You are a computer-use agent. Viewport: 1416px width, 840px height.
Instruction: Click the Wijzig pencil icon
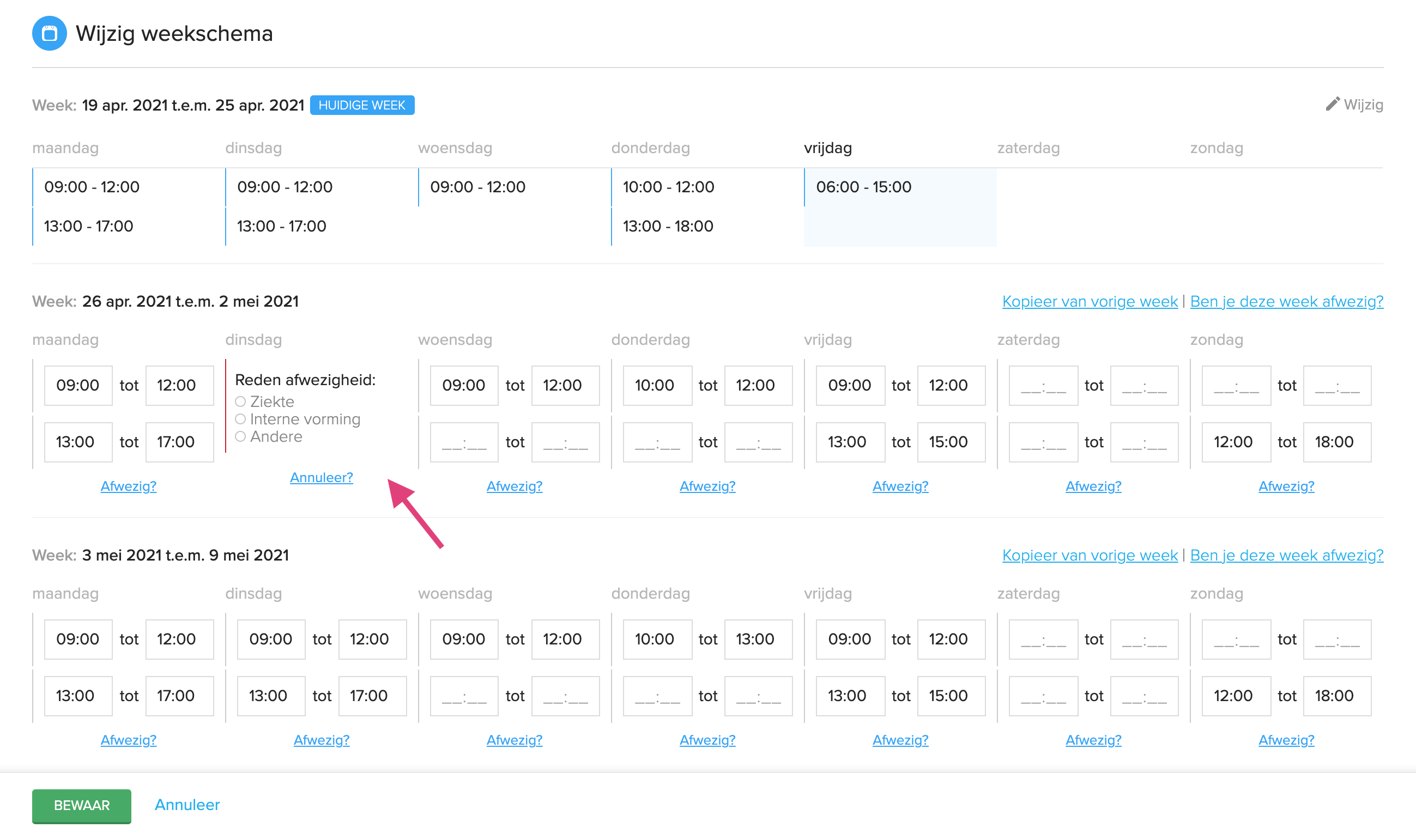tap(1332, 104)
